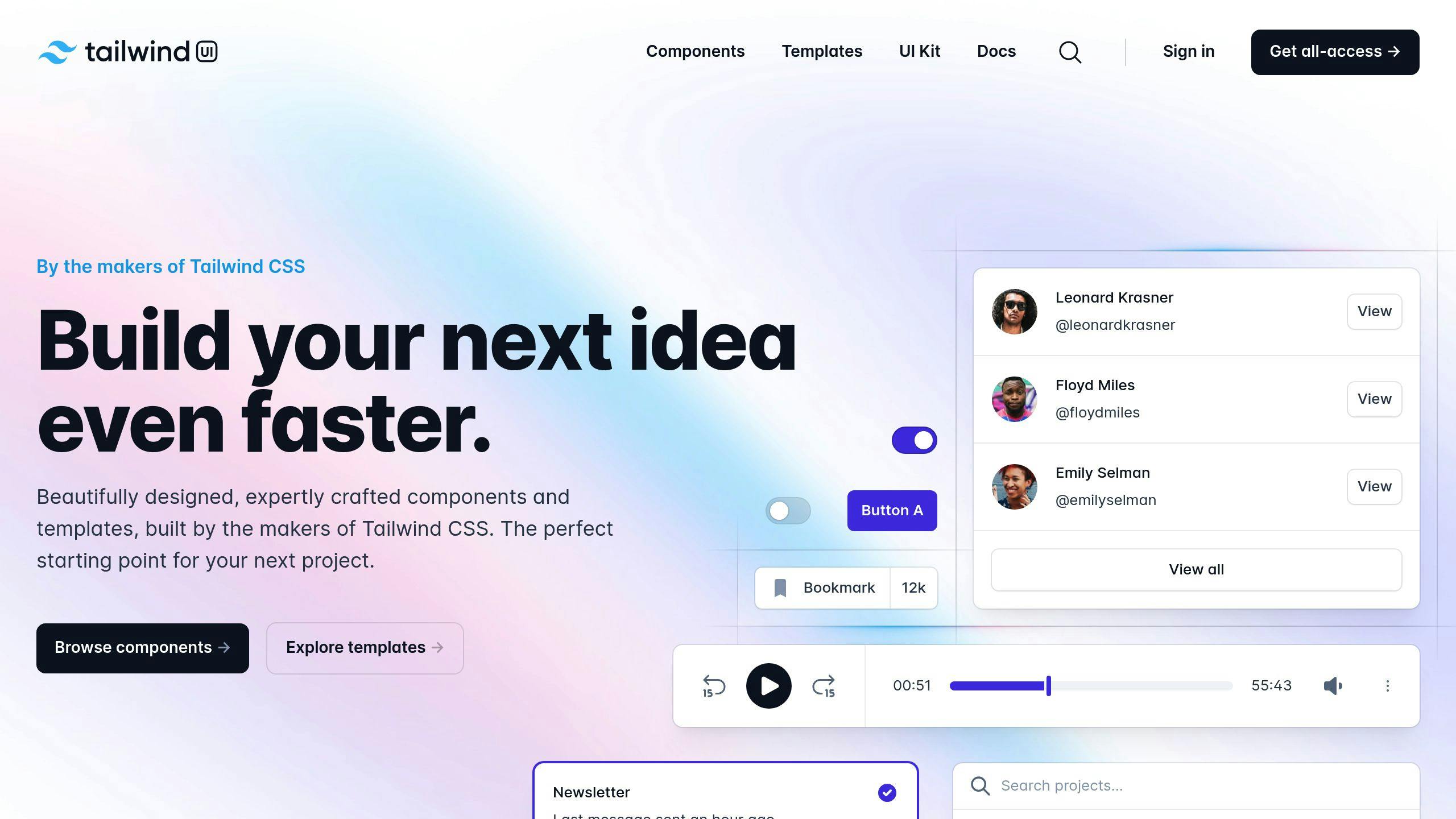Click the overflow menu icon in player
This screenshot has width=1456, height=819.
(1389, 685)
